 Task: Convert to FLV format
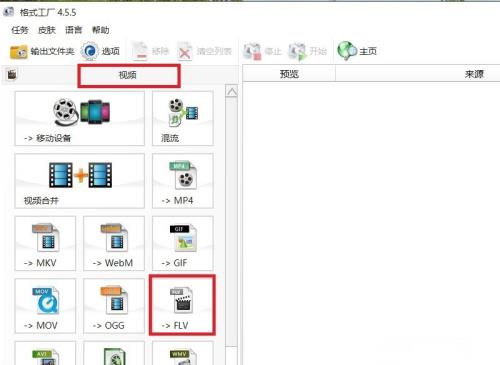pyautogui.click(x=183, y=306)
